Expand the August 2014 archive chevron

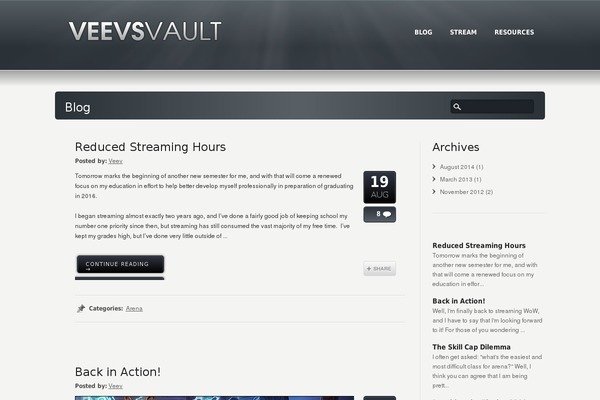point(434,167)
